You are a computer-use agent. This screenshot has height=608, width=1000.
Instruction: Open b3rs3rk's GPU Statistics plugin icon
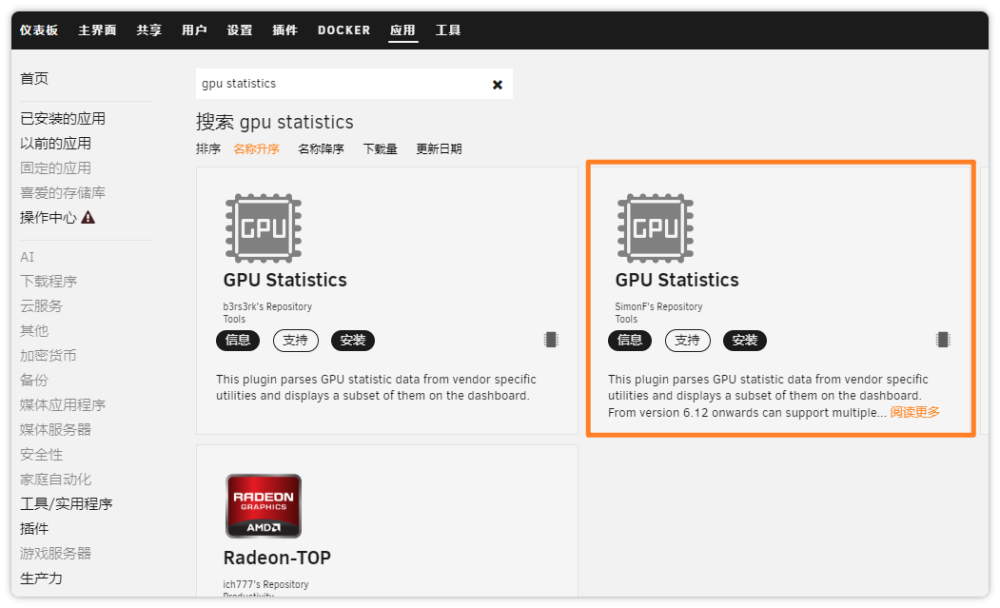pos(263,228)
